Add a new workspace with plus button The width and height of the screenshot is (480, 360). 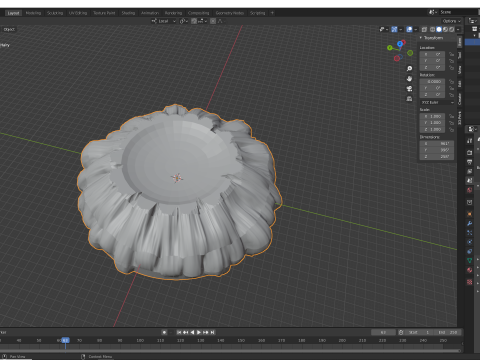pos(272,13)
